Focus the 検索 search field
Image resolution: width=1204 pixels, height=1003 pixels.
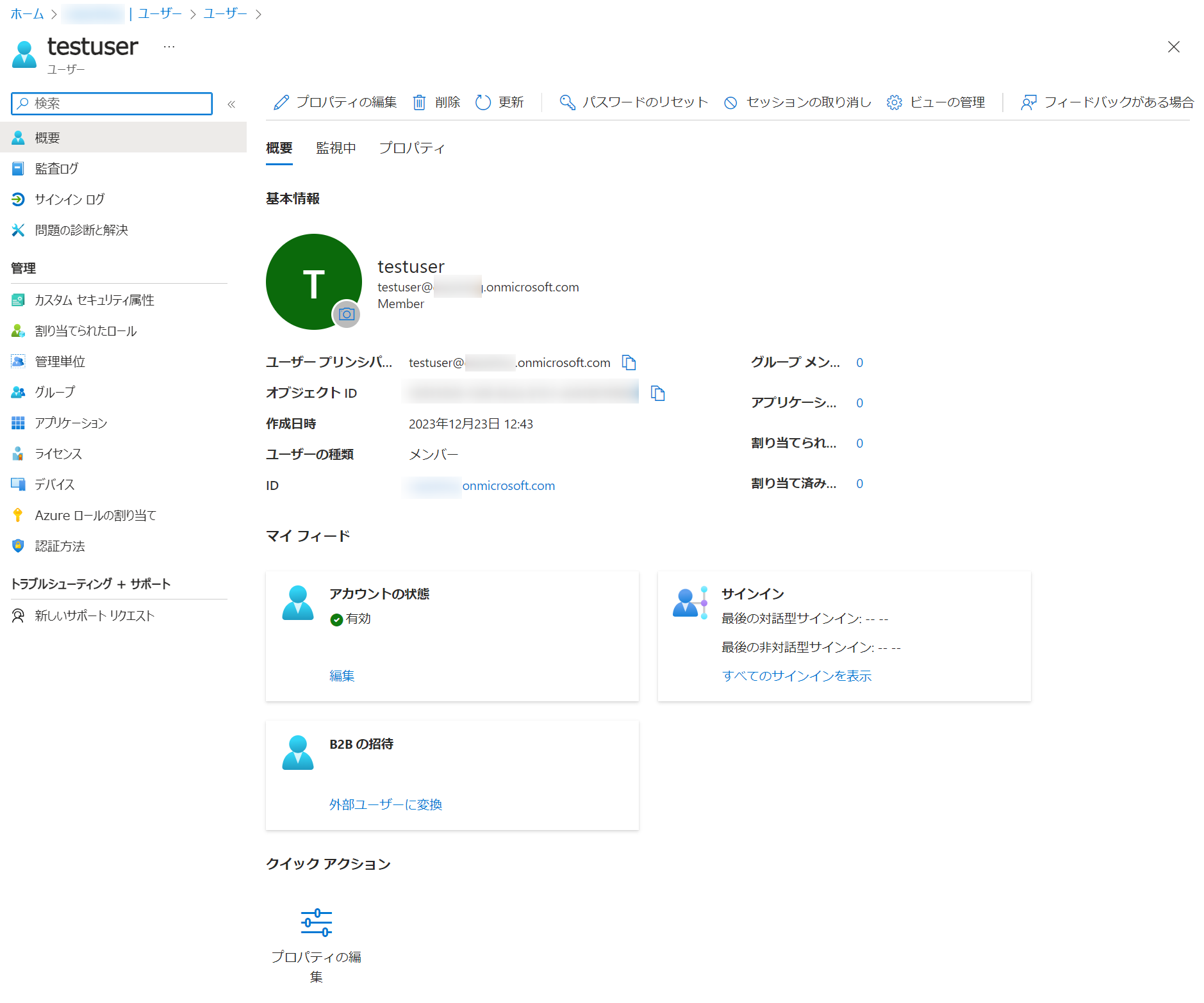(x=111, y=103)
